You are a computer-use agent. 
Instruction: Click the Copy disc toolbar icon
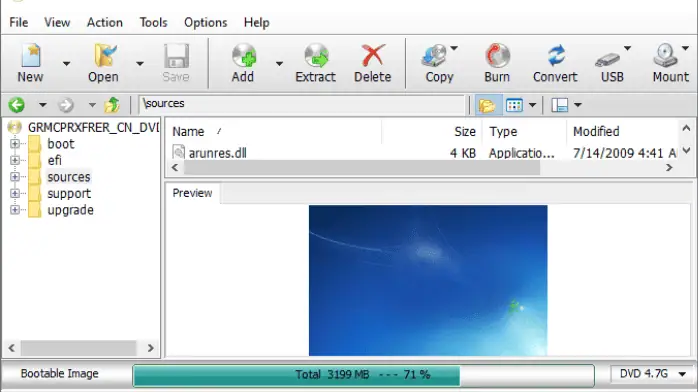coord(434,56)
